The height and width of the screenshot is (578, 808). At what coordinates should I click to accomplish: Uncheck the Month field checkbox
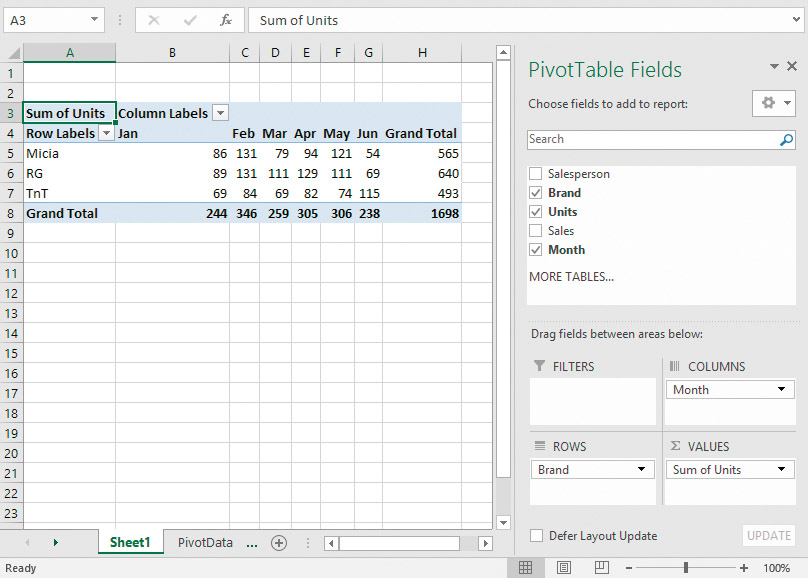click(536, 250)
